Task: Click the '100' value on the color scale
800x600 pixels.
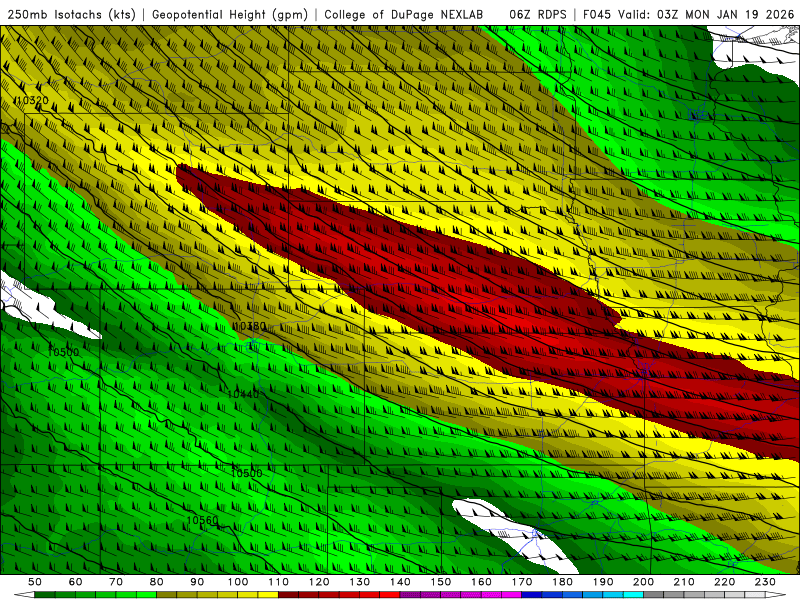Action: (238, 582)
